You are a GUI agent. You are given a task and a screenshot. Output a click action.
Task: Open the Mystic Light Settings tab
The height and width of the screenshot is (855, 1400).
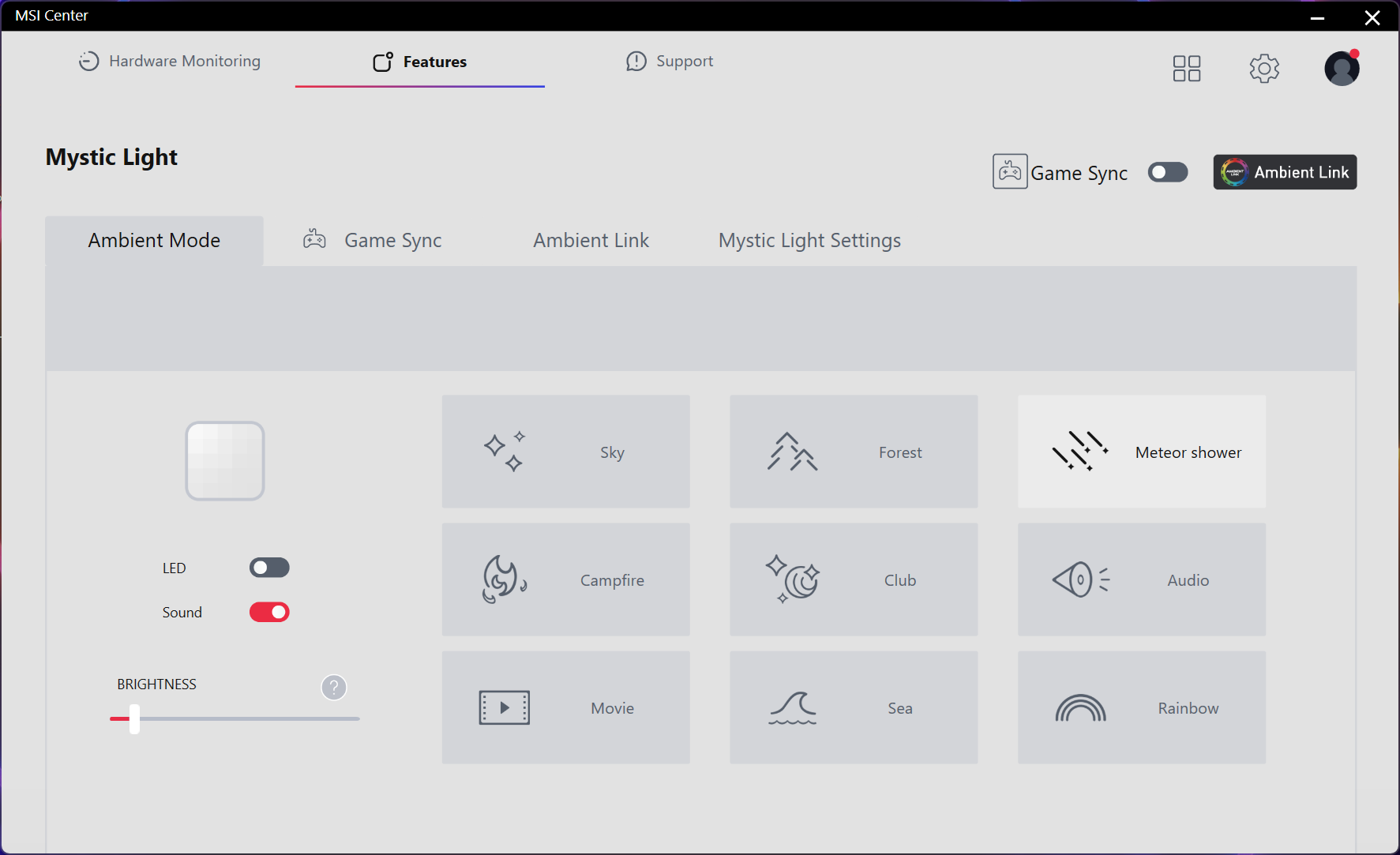pyautogui.click(x=809, y=241)
